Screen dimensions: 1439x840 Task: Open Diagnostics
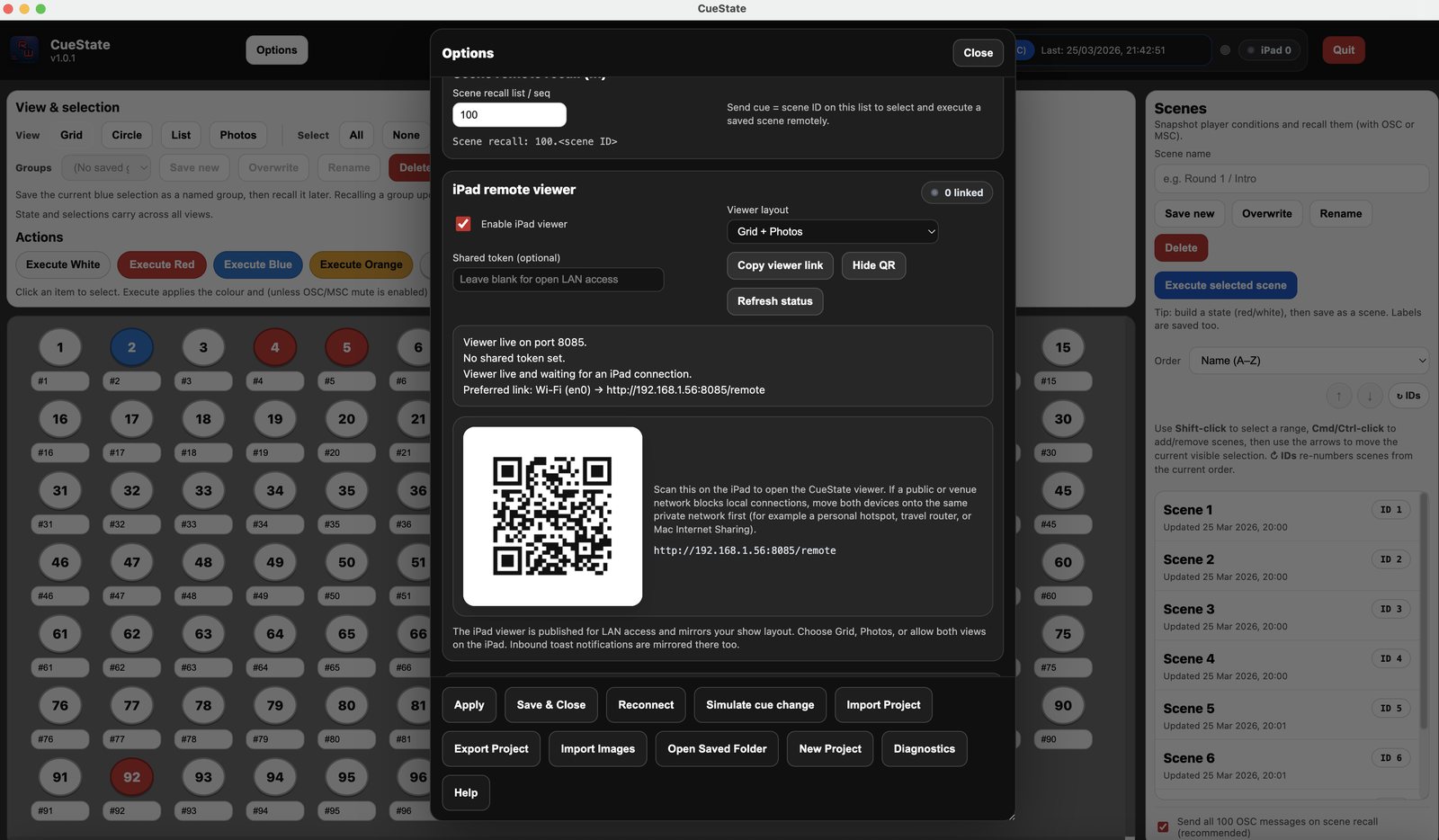point(925,749)
